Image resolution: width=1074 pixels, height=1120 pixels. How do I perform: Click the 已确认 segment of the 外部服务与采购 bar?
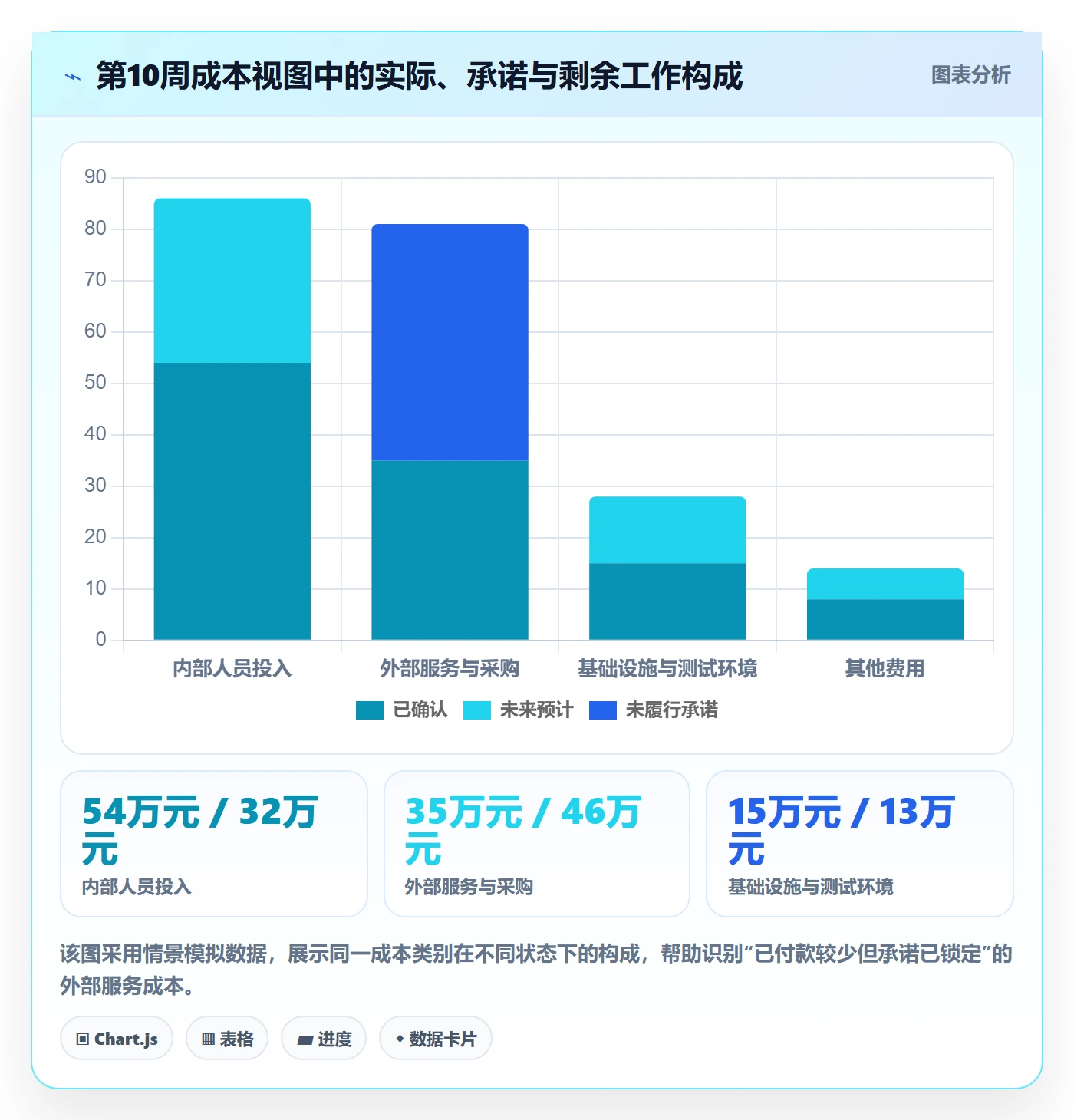coord(450,550)
